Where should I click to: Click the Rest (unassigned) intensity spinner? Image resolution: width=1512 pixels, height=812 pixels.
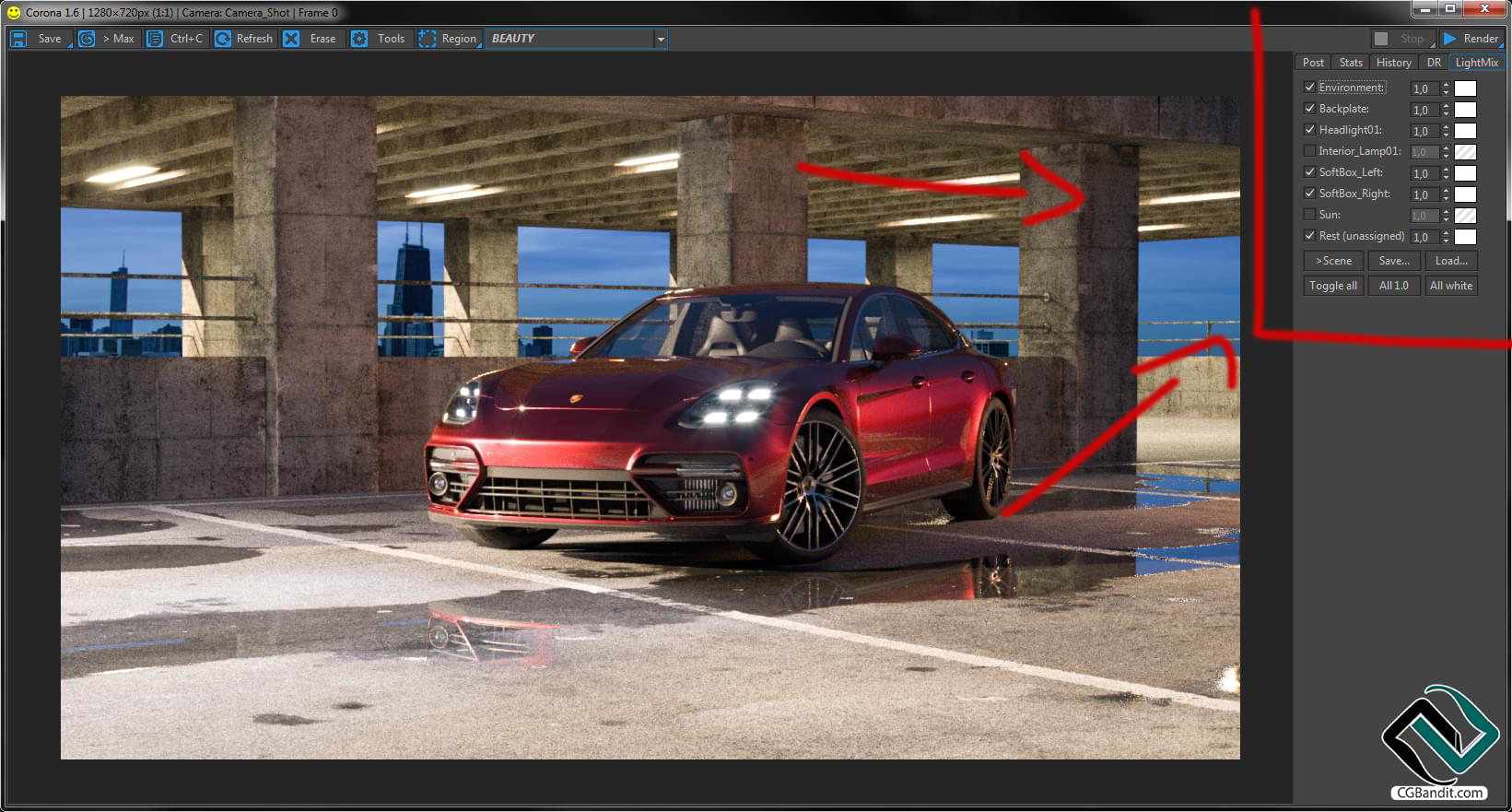click(x=1446, y=237)
